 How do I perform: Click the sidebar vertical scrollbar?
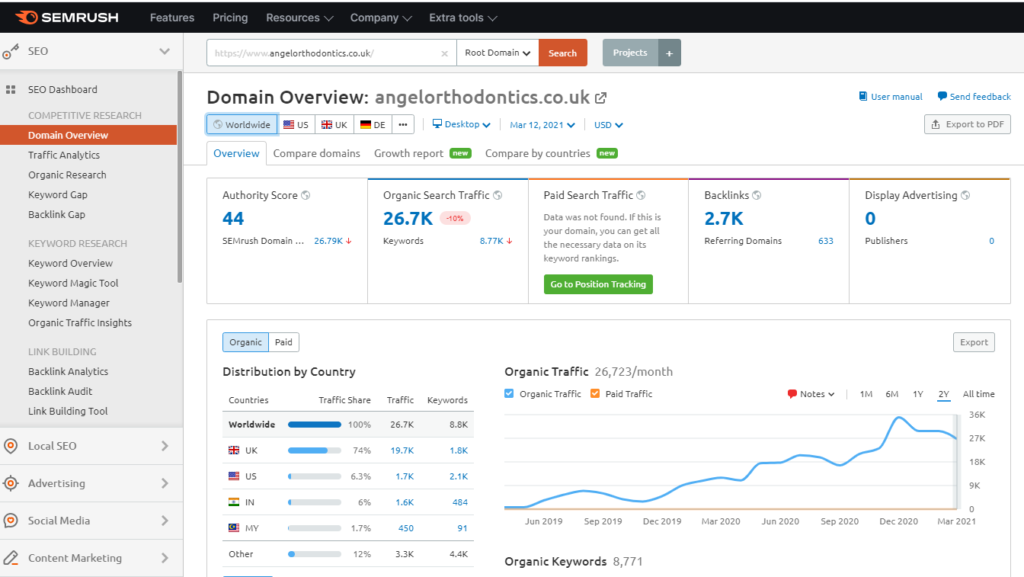click(x=180, y=177)
